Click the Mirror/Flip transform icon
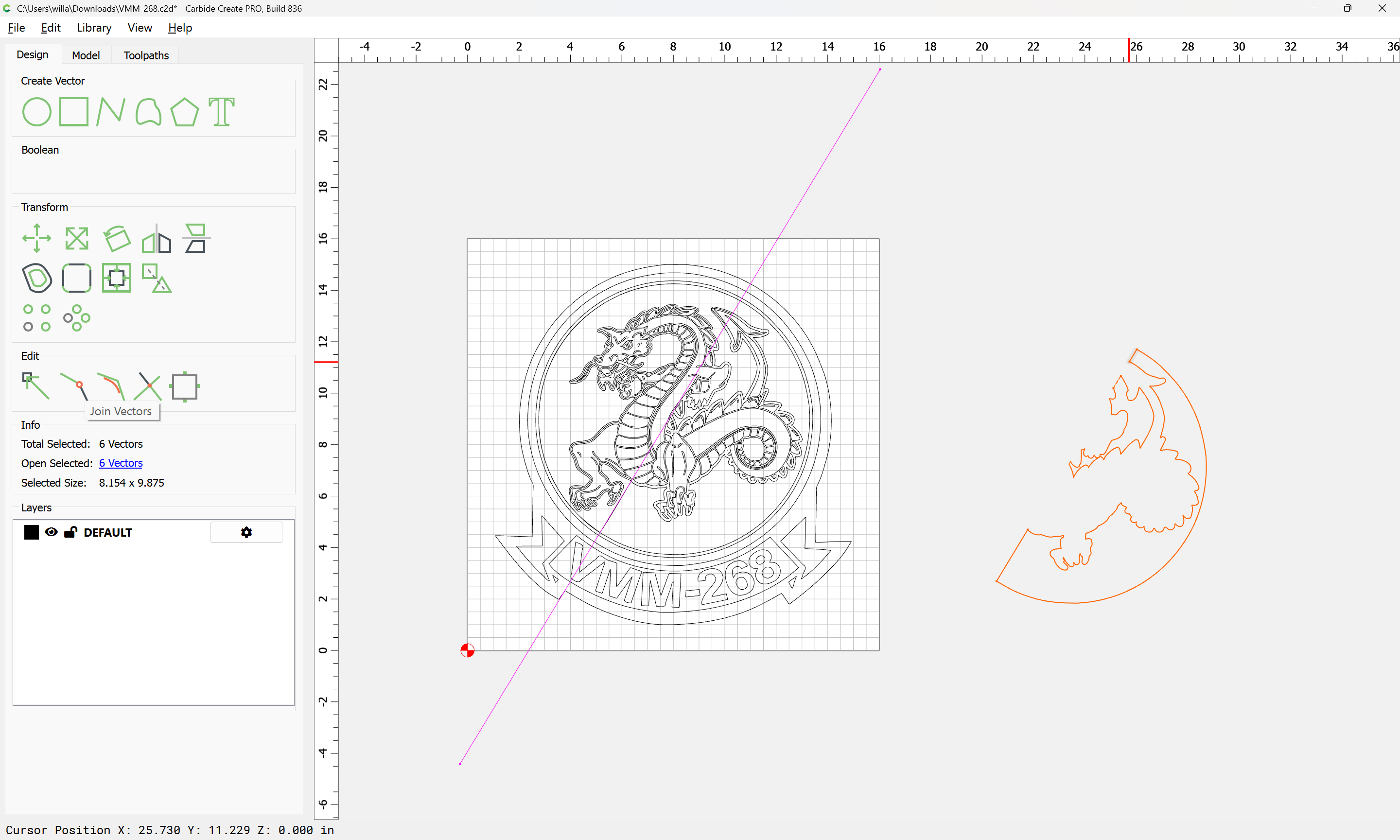 click(x=156, y=238)
